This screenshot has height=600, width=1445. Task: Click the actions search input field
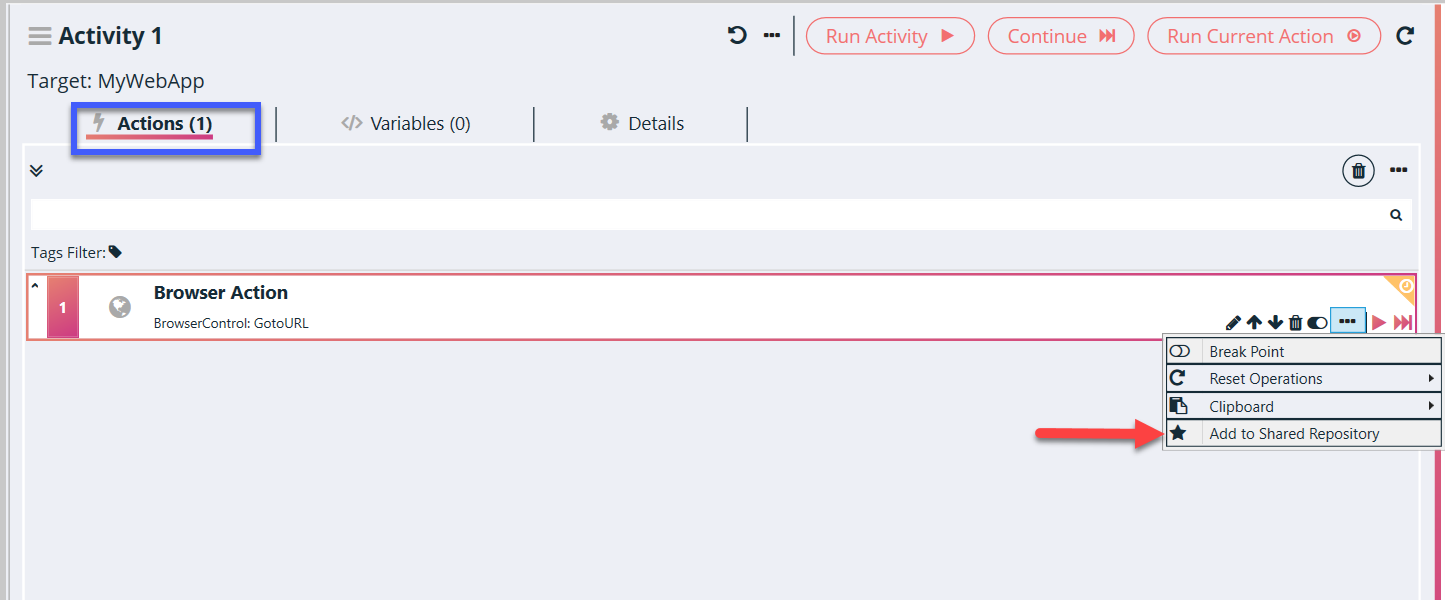[x=700, y=215]
